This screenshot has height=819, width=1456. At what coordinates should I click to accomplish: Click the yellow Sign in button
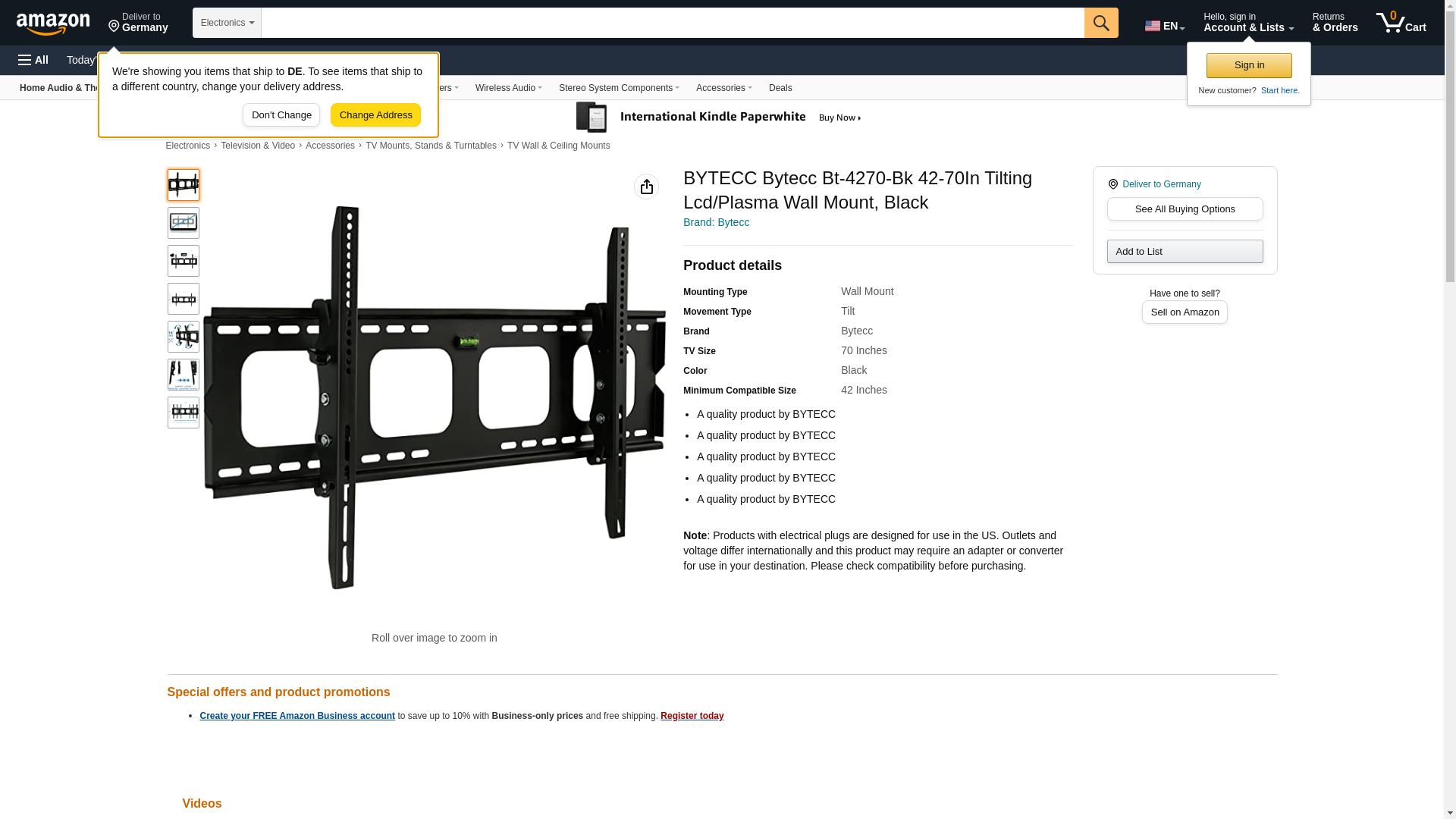(x=1249, y=65)
